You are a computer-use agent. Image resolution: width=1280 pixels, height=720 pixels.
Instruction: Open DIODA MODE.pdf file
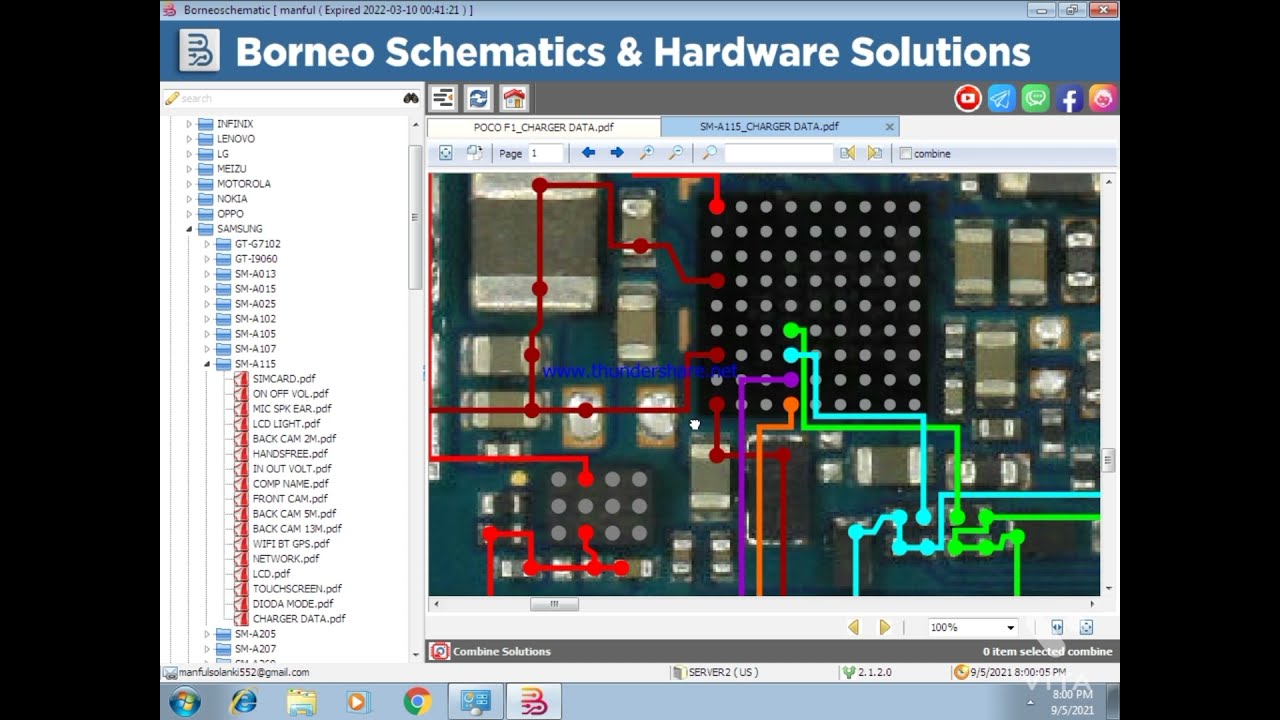(x=293, y=604)
